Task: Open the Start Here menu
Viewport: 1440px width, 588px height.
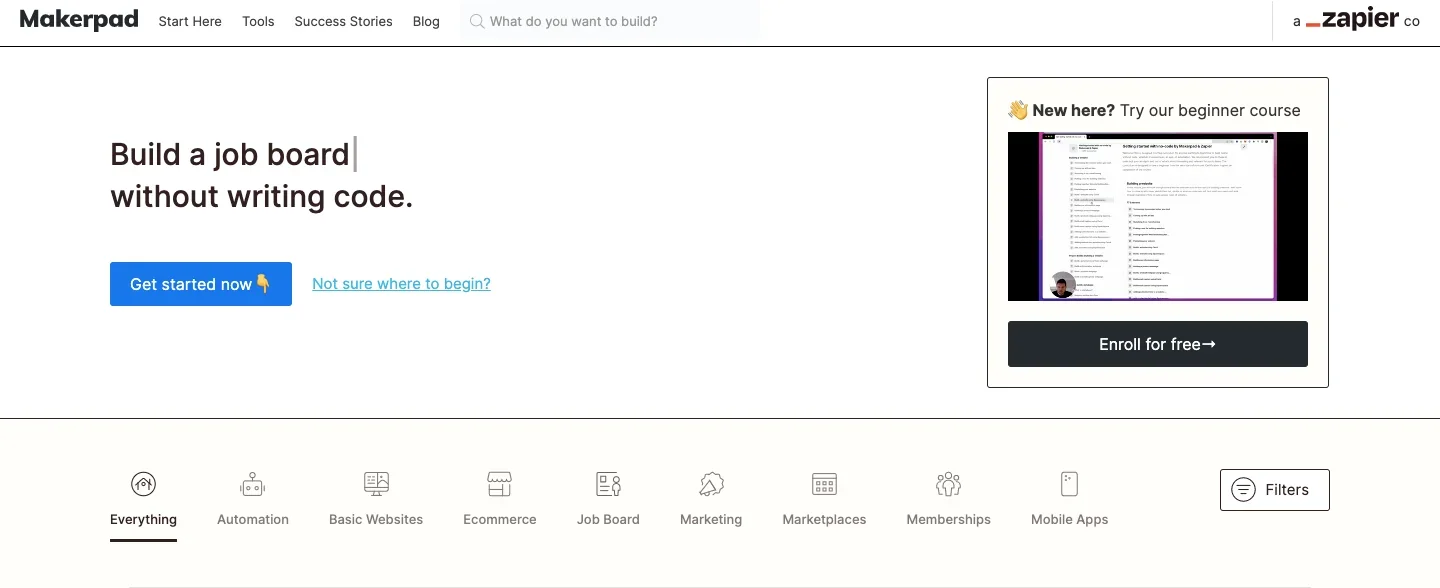Action: pyautogui.click(x=190, y=21)
